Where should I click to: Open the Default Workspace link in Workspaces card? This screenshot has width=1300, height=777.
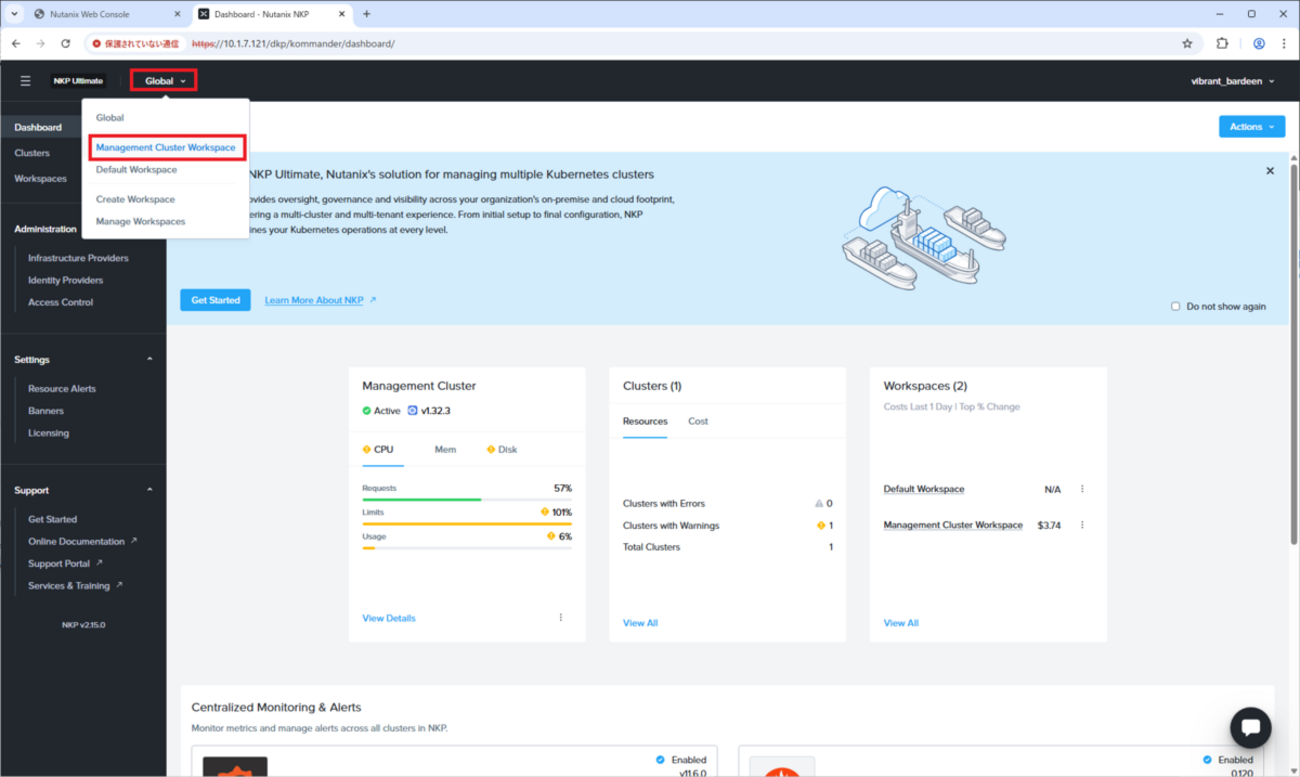pyautogui.click(x=924, y=490)
